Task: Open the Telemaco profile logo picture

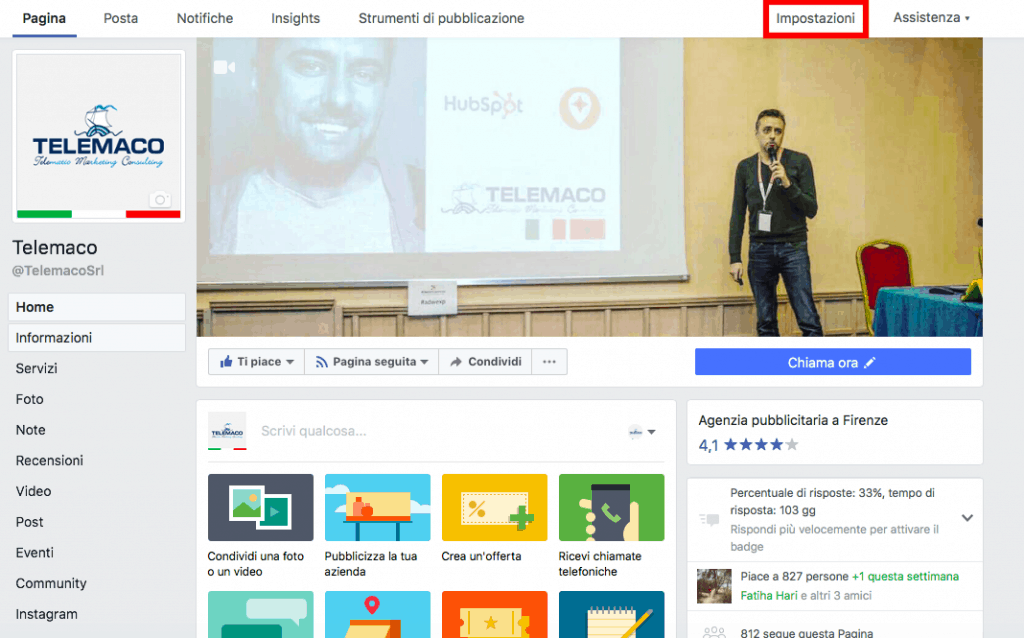Action: [x=99, y=136]
